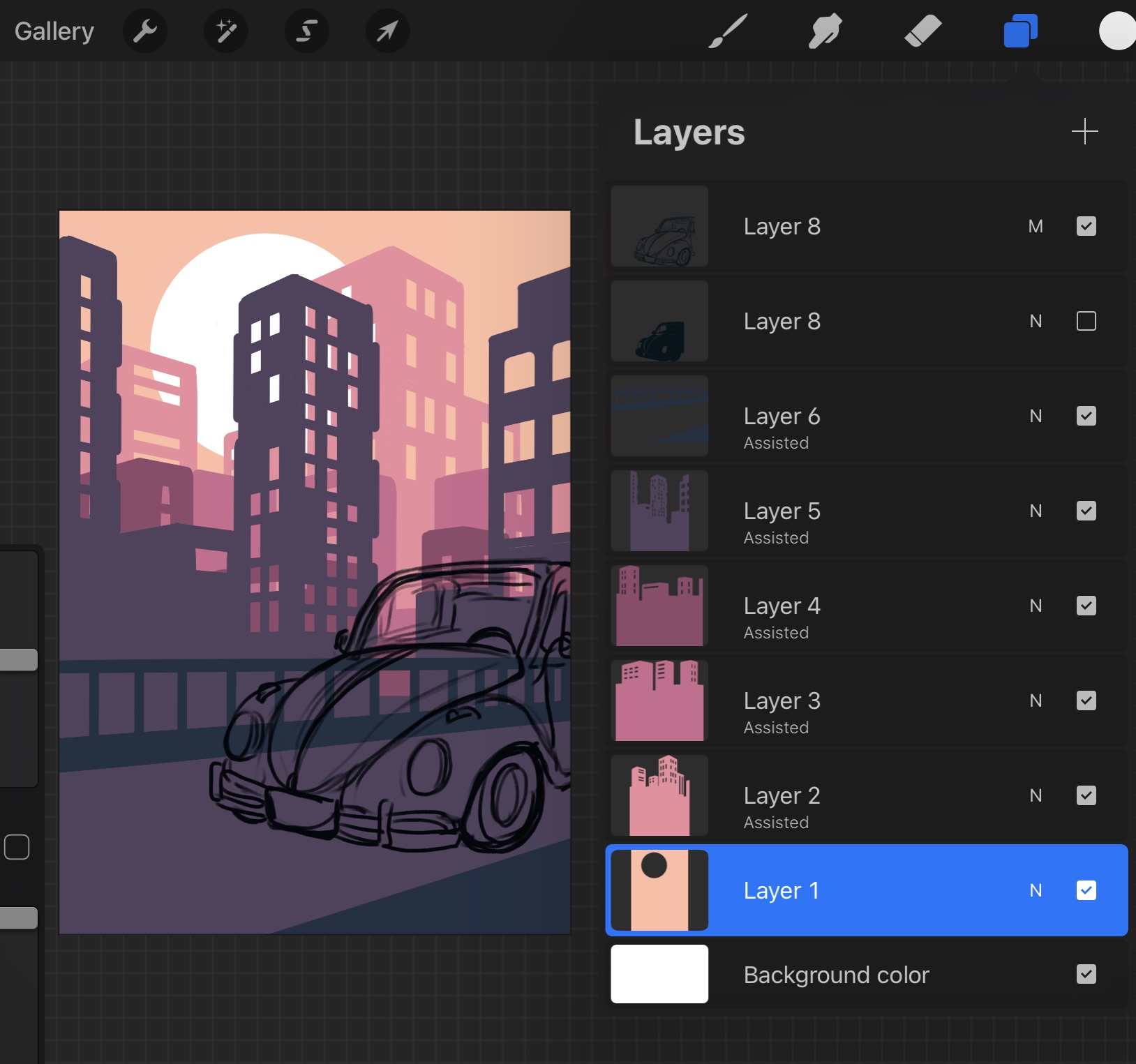Open the Adjustments magic wand menu
1136x1064 pixels.
tap(225, 31)
